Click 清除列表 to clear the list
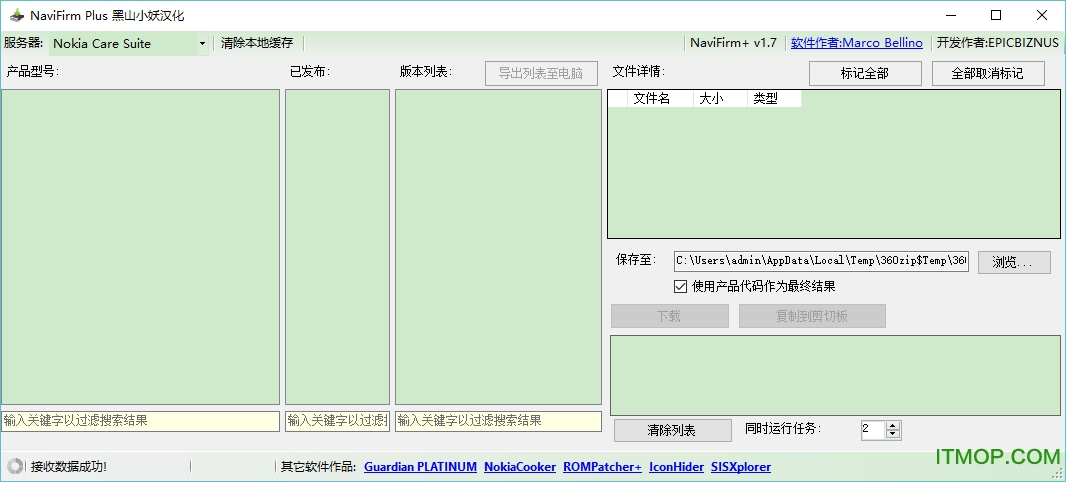This screenshot has height=482, width=1066. coord(671,430)
